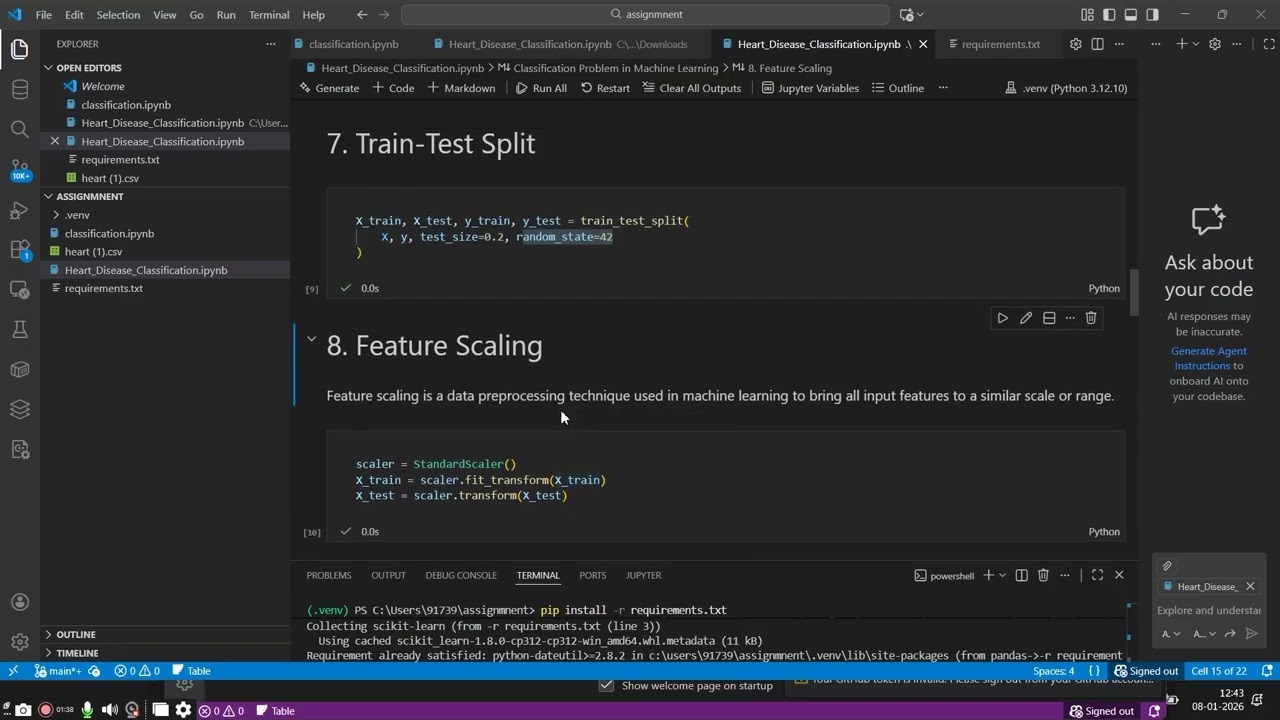This screenshot has width=1280, height=720.
Task: Collapse the OPEN EDITORS section
Action: pyautogui.click(x=88, y=68)
